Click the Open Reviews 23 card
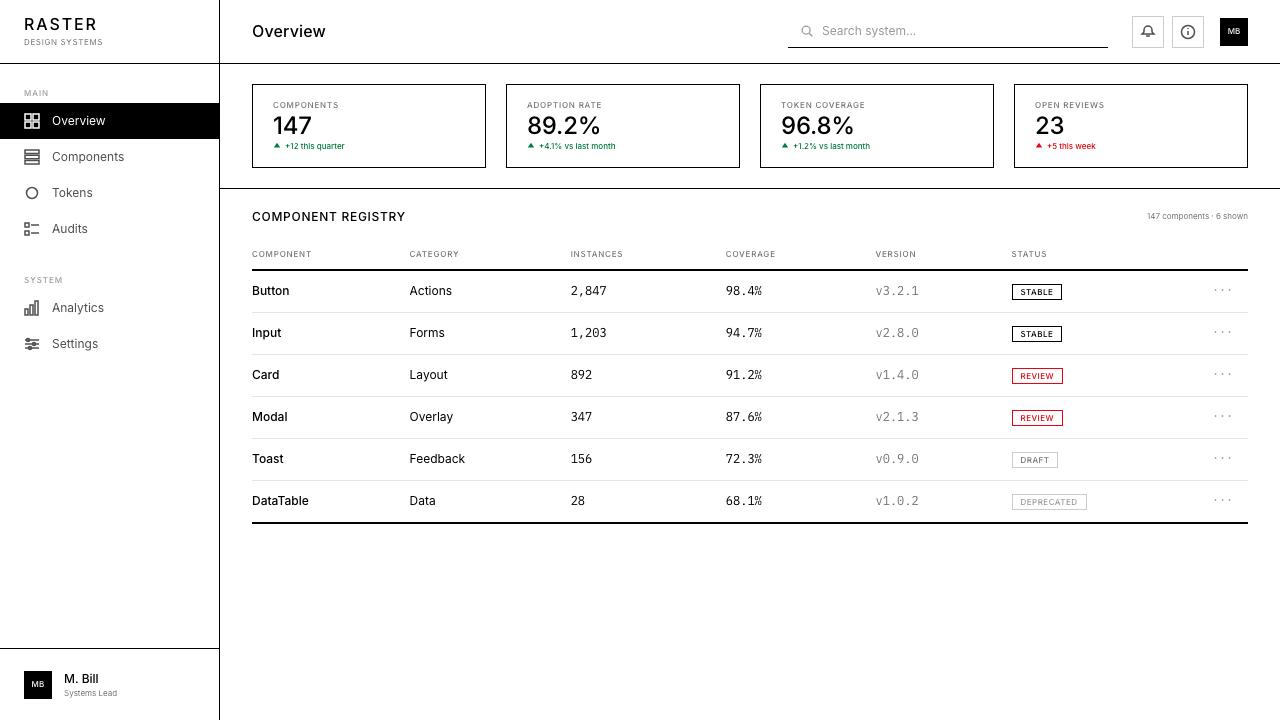Image resolution: width=1280 pixels, height=720 pixels. click(x=1131, y=126)
